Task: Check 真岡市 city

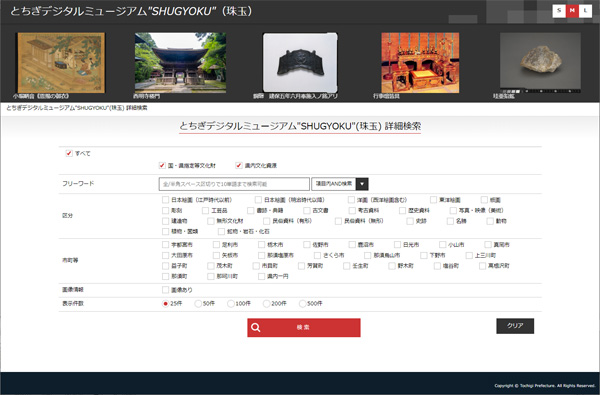Action: click(488, 245)
